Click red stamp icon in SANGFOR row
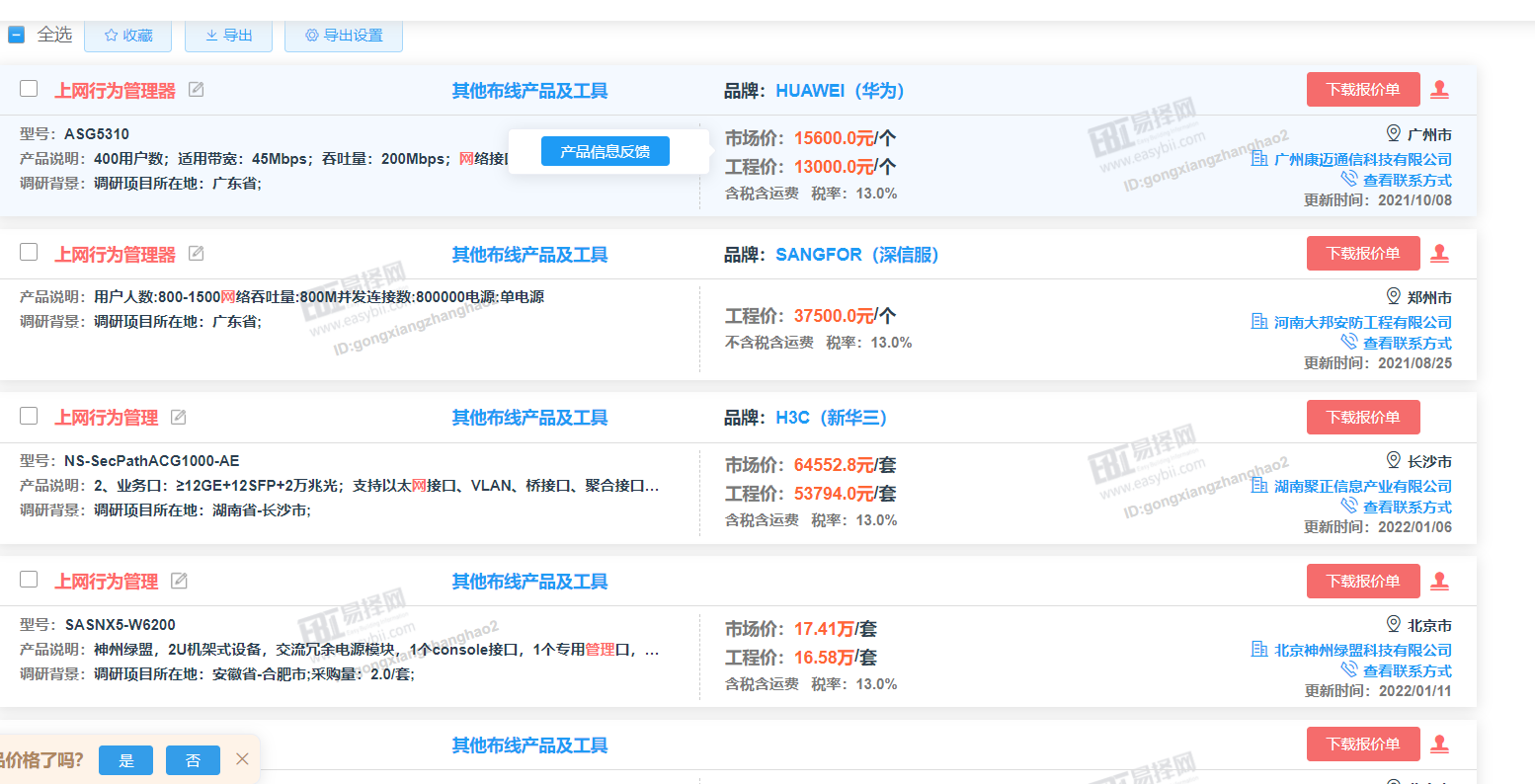This screenshot has height=784, width=1535. (x=1440, y=253)
